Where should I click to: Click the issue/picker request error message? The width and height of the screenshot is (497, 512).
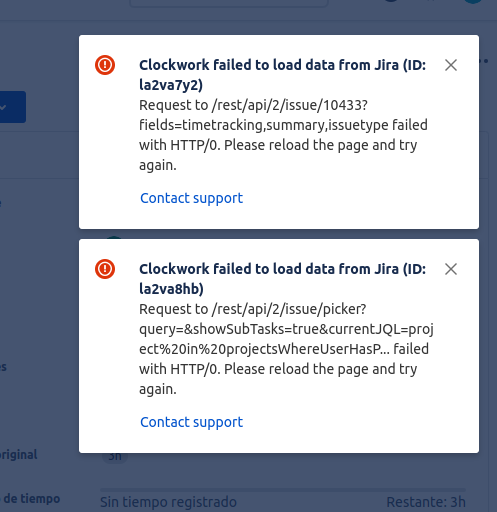[286, 349]
